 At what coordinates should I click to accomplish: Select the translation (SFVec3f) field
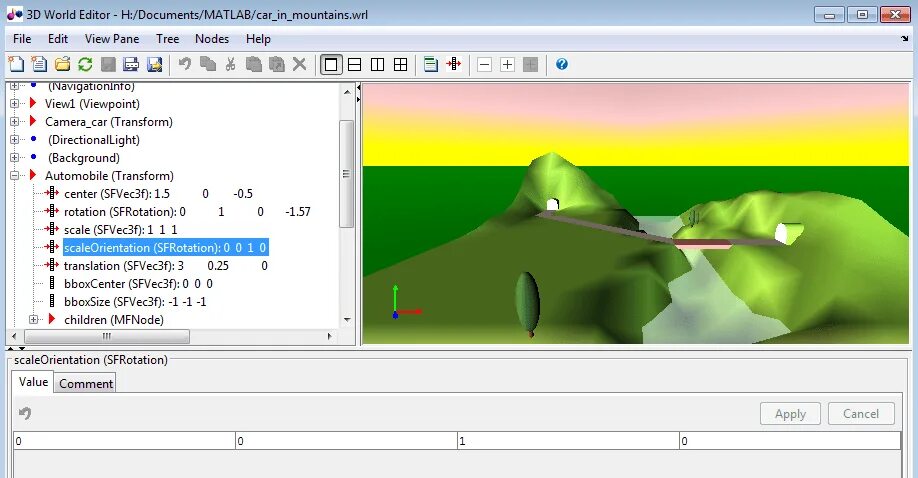click(x=166, y=266)
